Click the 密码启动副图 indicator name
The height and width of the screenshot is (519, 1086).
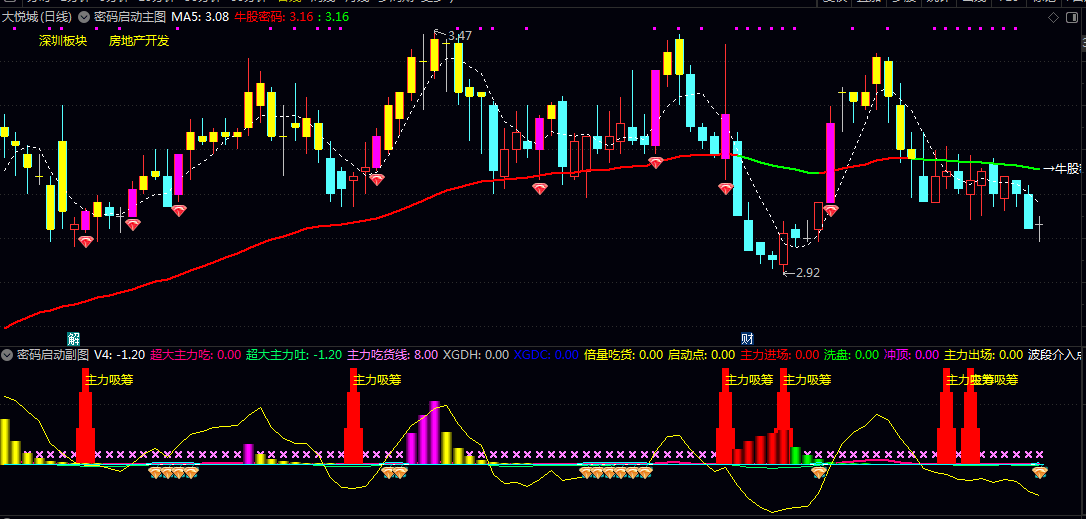pyautogui.click(x=53, y=355)
